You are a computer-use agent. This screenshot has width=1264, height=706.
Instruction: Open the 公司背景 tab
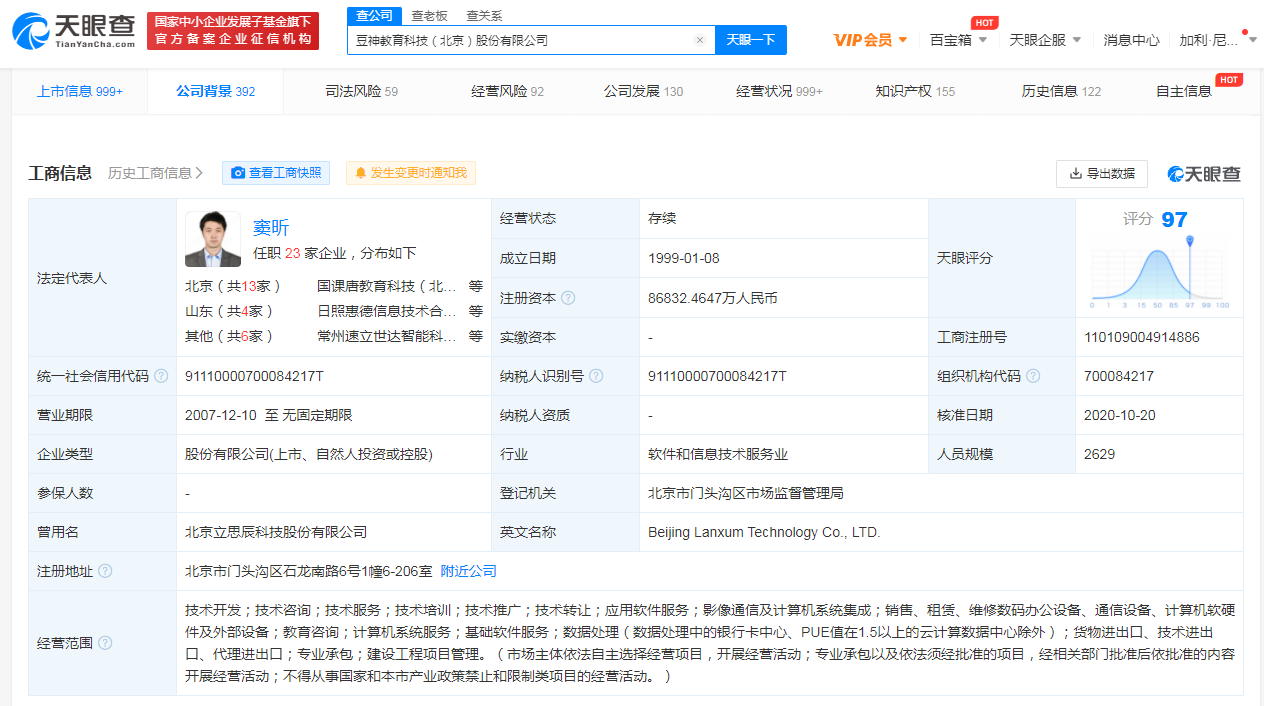pos(215,91)
